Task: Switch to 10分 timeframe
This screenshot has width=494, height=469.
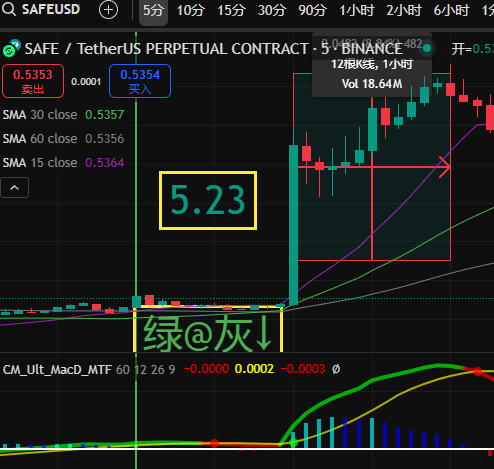Action: 190,11
